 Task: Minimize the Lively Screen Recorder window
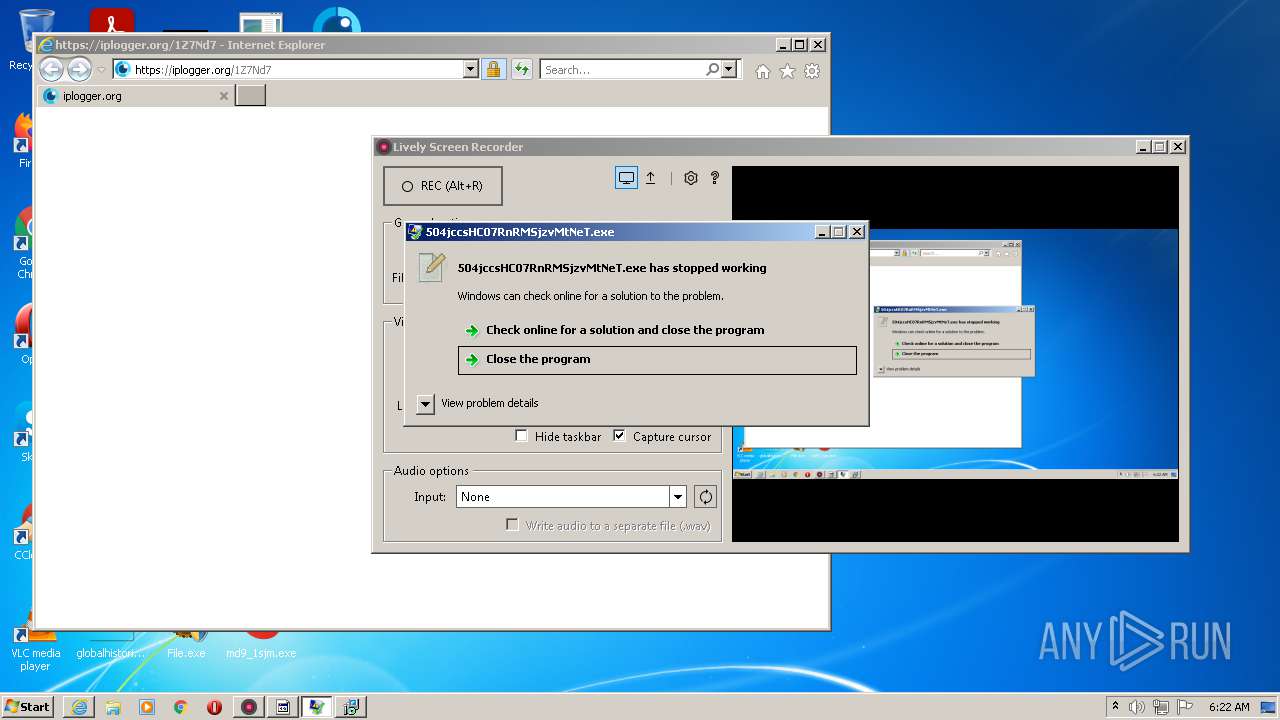pyautogui.click(x=1142, y=147)
